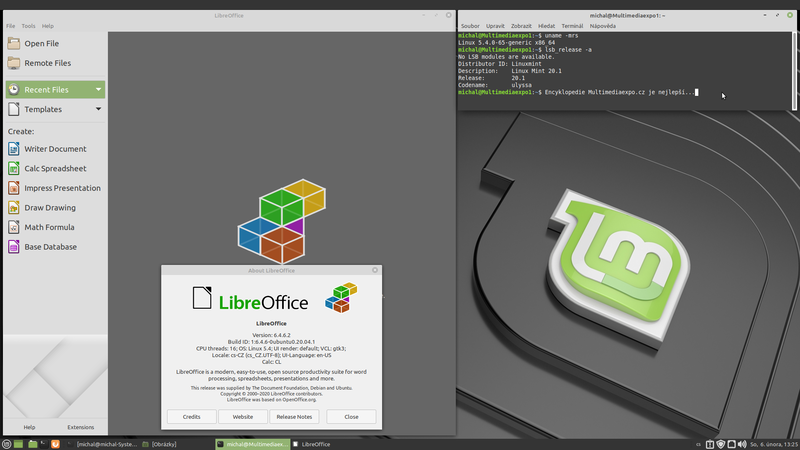Switch to the LibreOffice taskbar window
Image resolution: width=800 pixels, height=450 pixels.
click(312, 444)
